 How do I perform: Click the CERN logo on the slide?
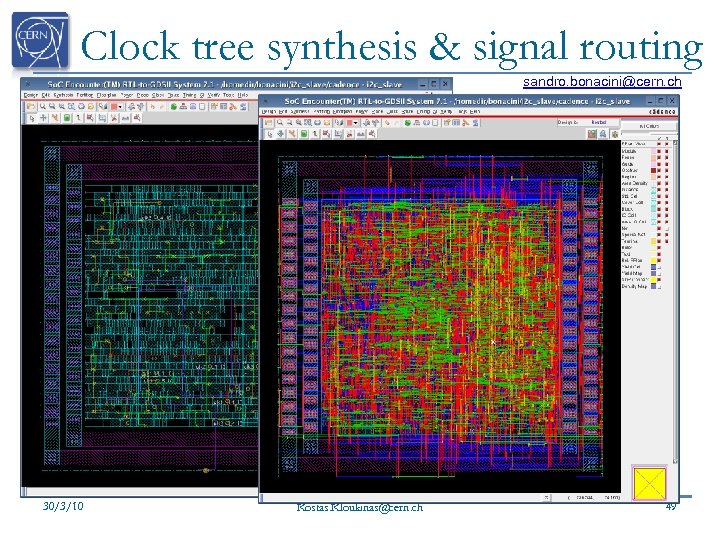(40, 40)
